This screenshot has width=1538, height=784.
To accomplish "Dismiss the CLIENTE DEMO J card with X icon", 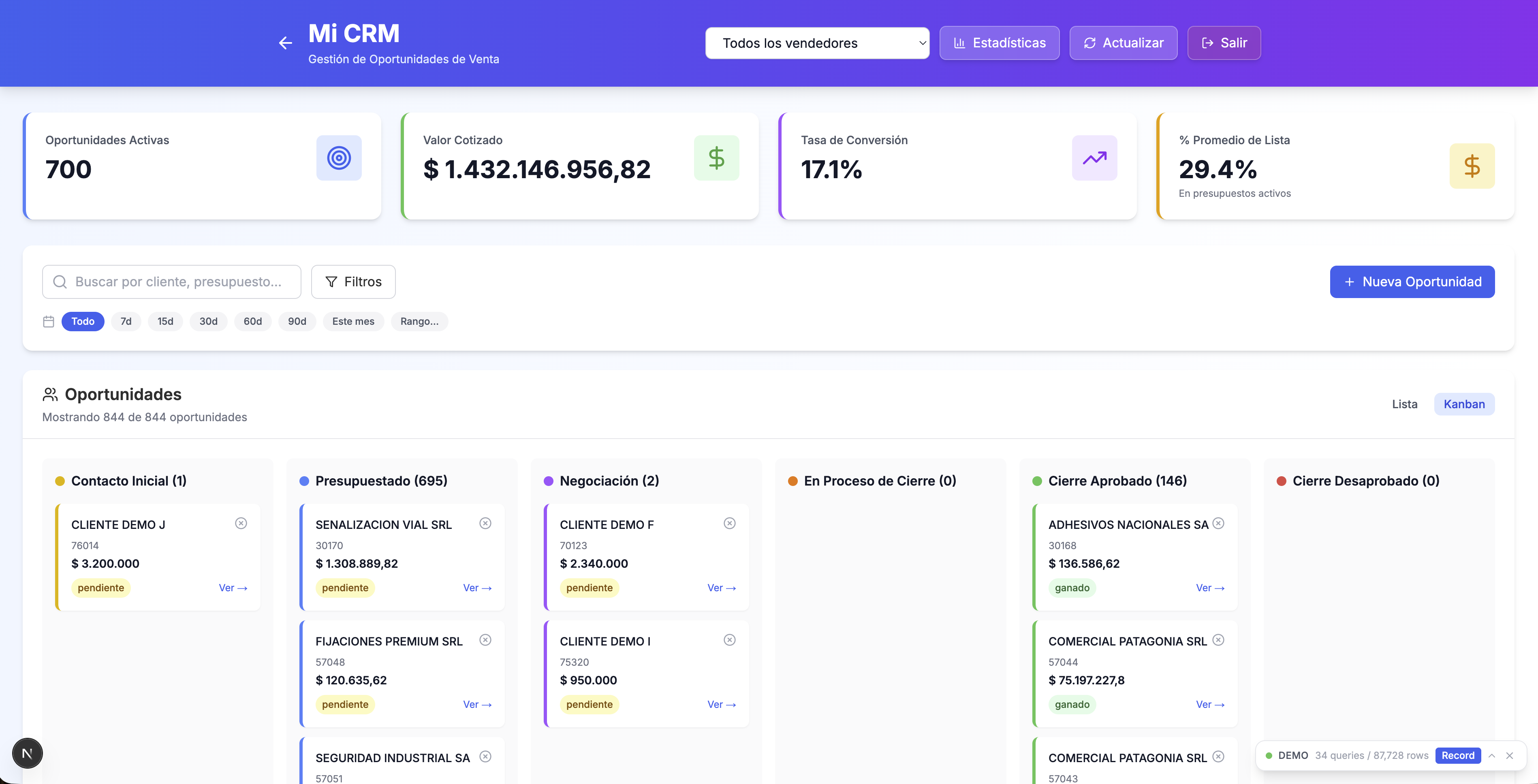I will click(x=241, y=523).
